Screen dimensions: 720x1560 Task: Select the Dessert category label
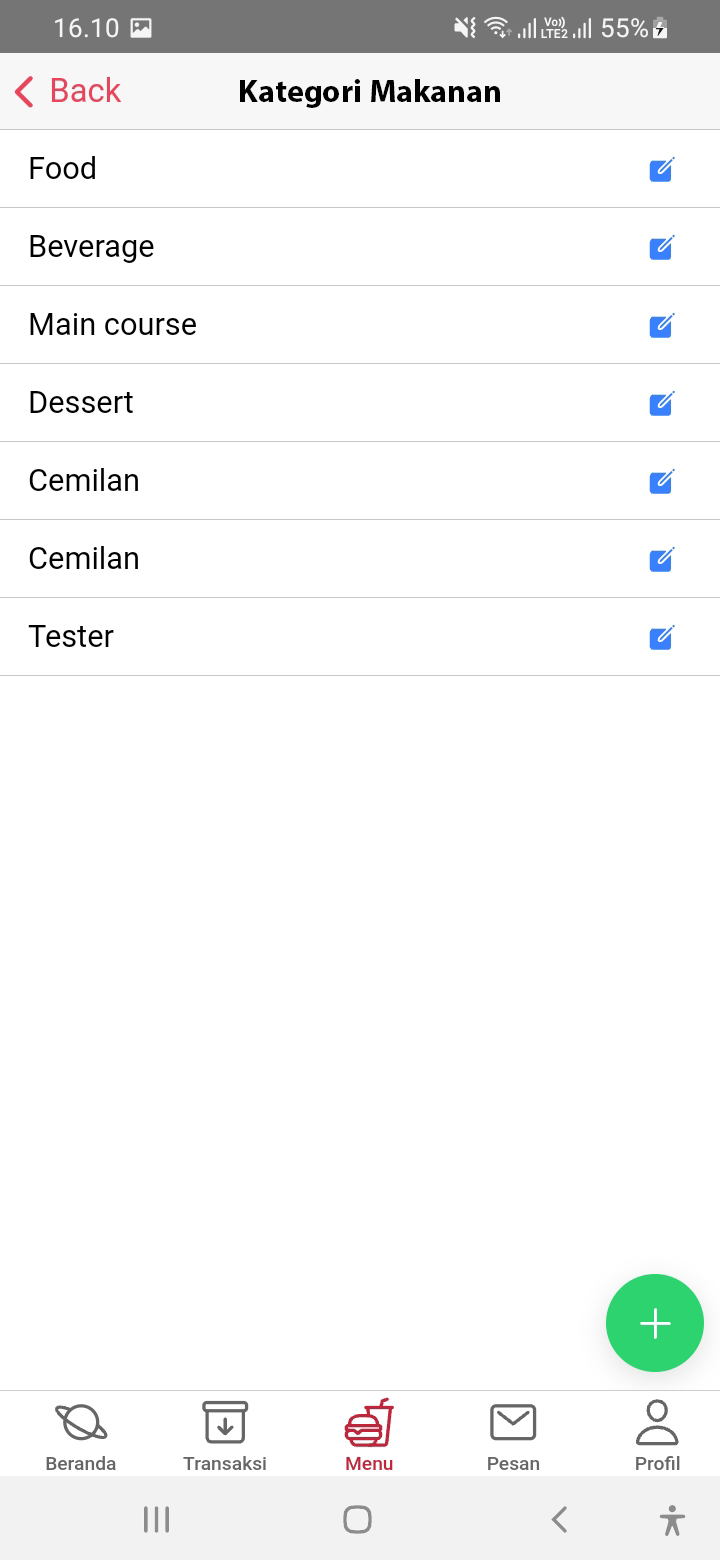[x=81, y=403]
